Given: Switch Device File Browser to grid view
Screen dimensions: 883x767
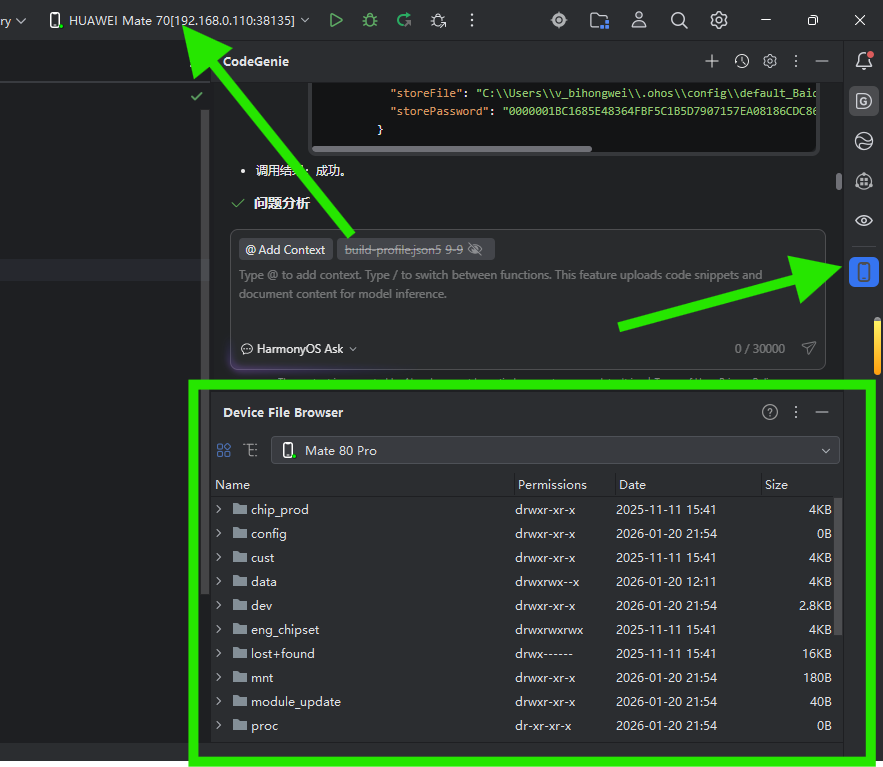Looking at the screenshot, I should point(224,450).
